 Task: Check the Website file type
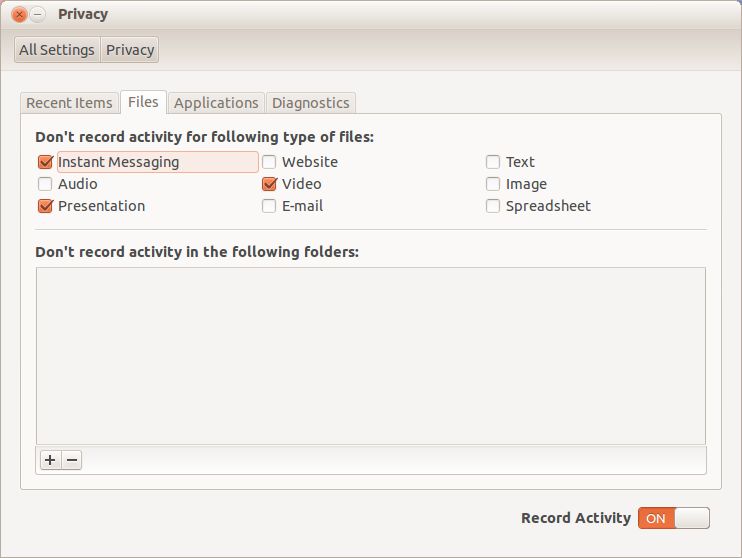(x=269, y=162)
